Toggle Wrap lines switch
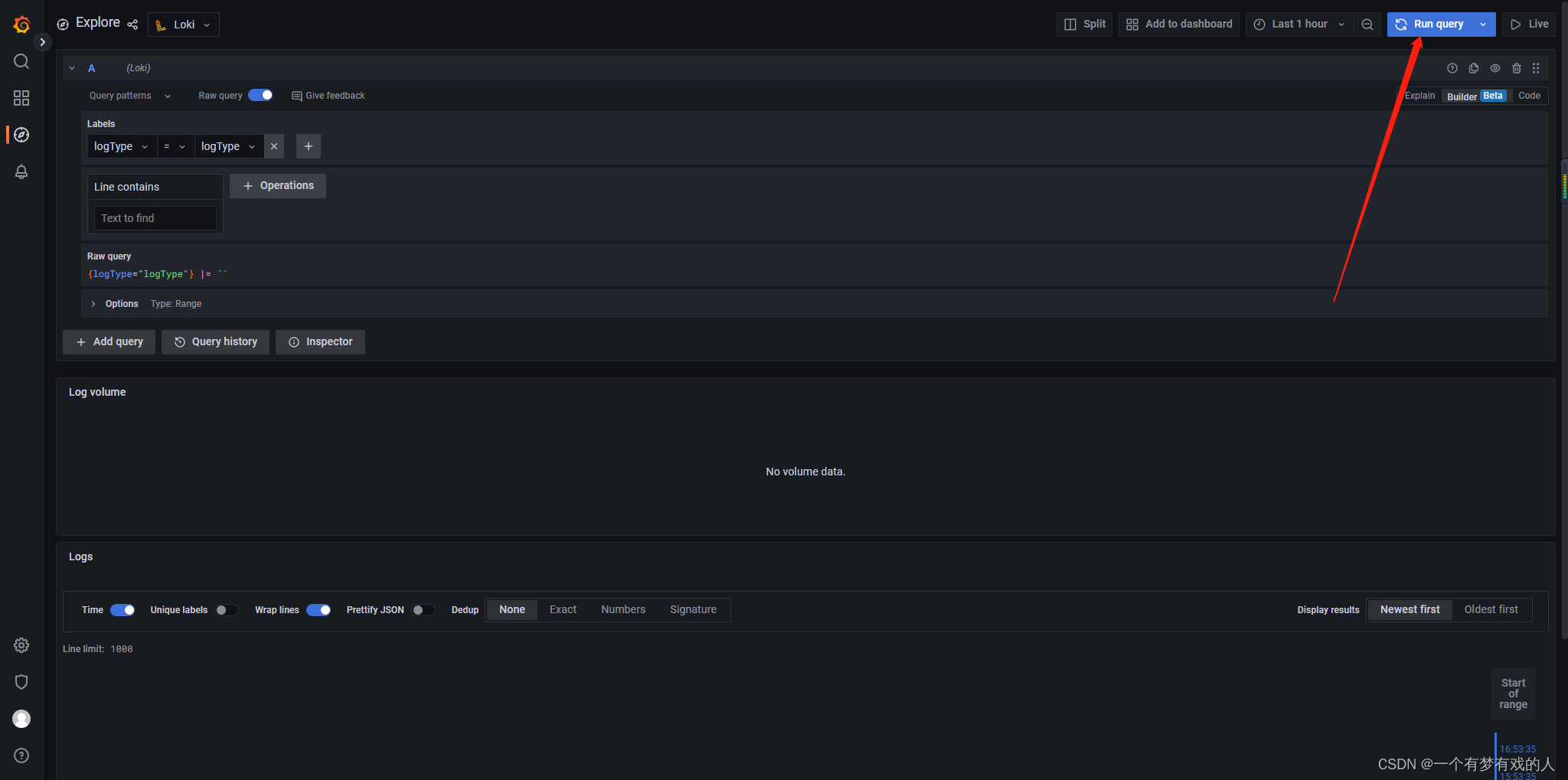The height and width of the screenshot is (780, 1568). [318, 610]
